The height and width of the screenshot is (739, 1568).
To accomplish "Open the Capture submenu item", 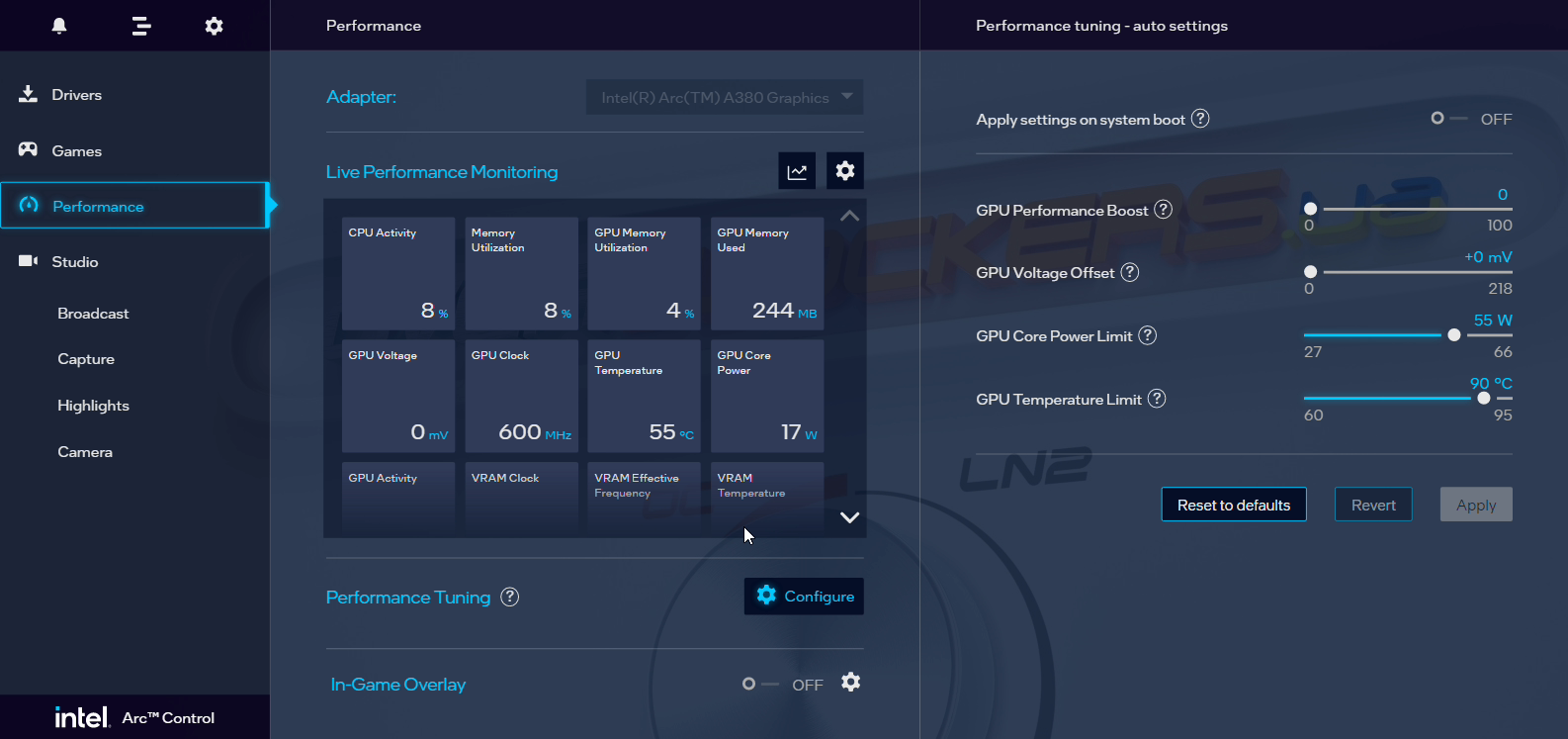I will [86, 359].
